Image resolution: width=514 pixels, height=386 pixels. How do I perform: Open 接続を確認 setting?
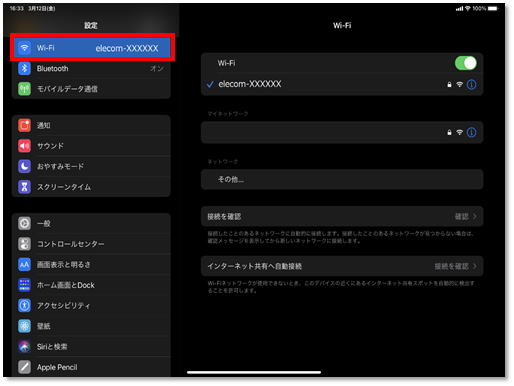click(x=342, y=217)
